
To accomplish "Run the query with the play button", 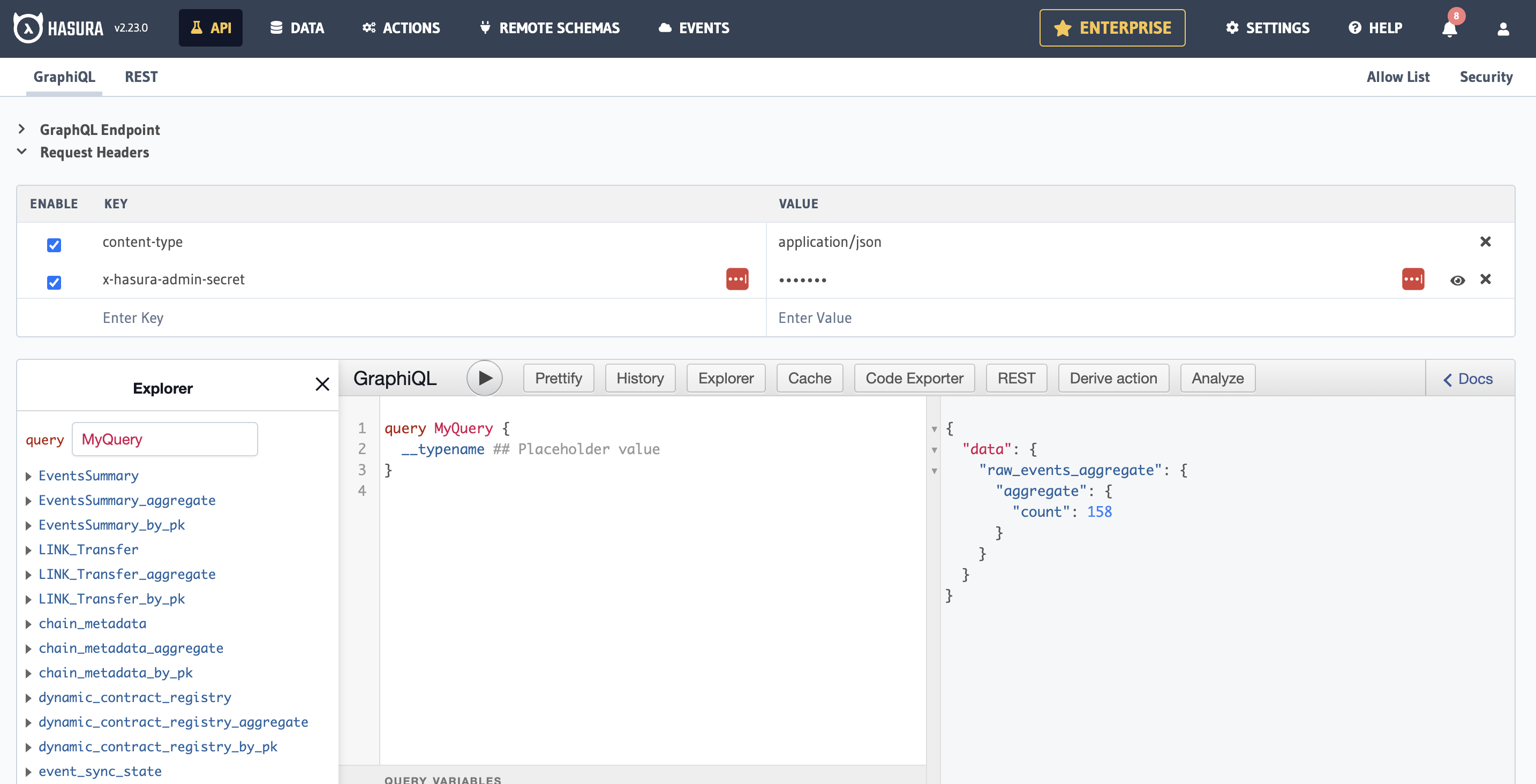I will coord(484,378).
